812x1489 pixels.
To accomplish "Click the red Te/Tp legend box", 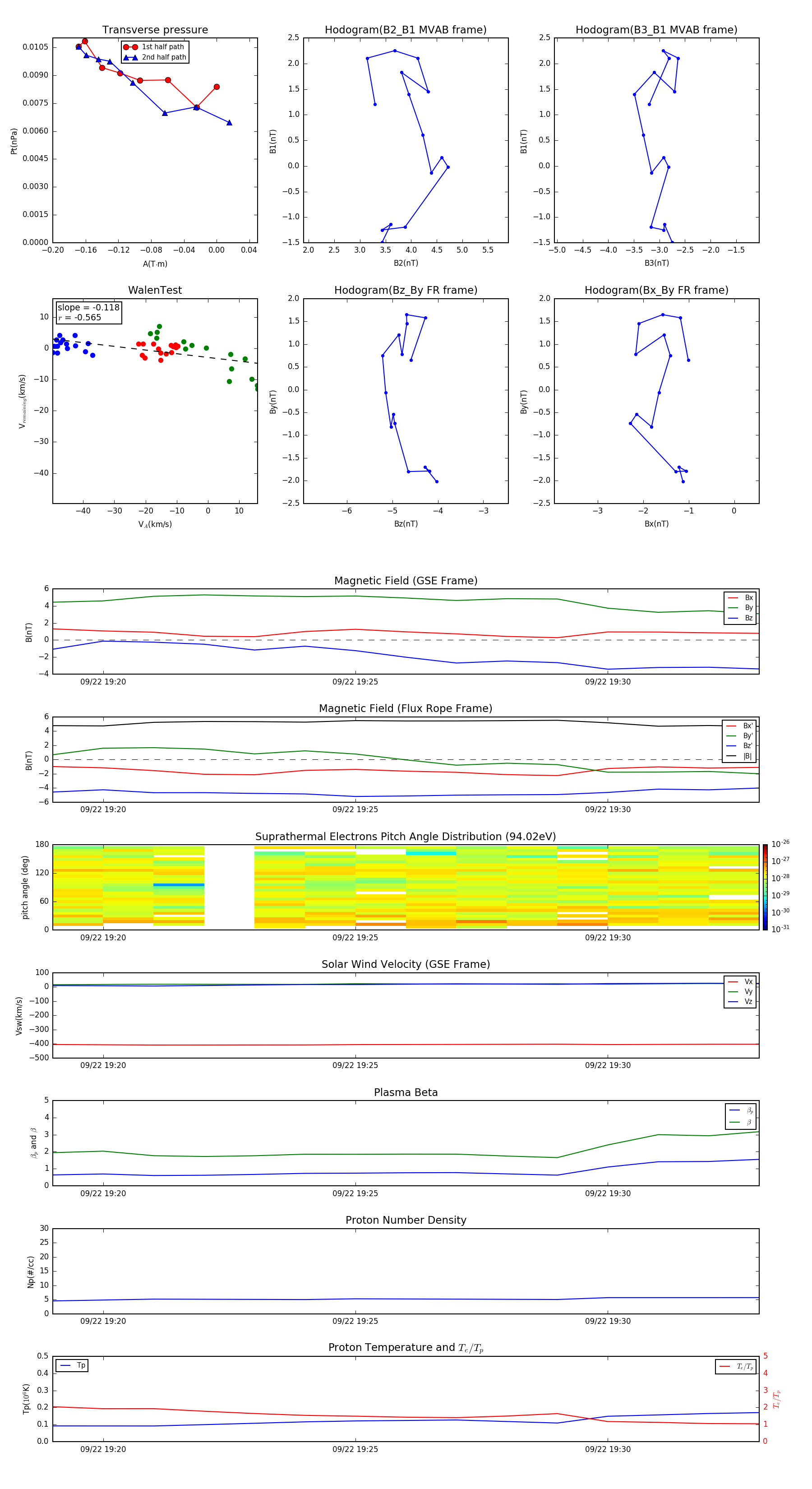I will (x=736, y=1366).
